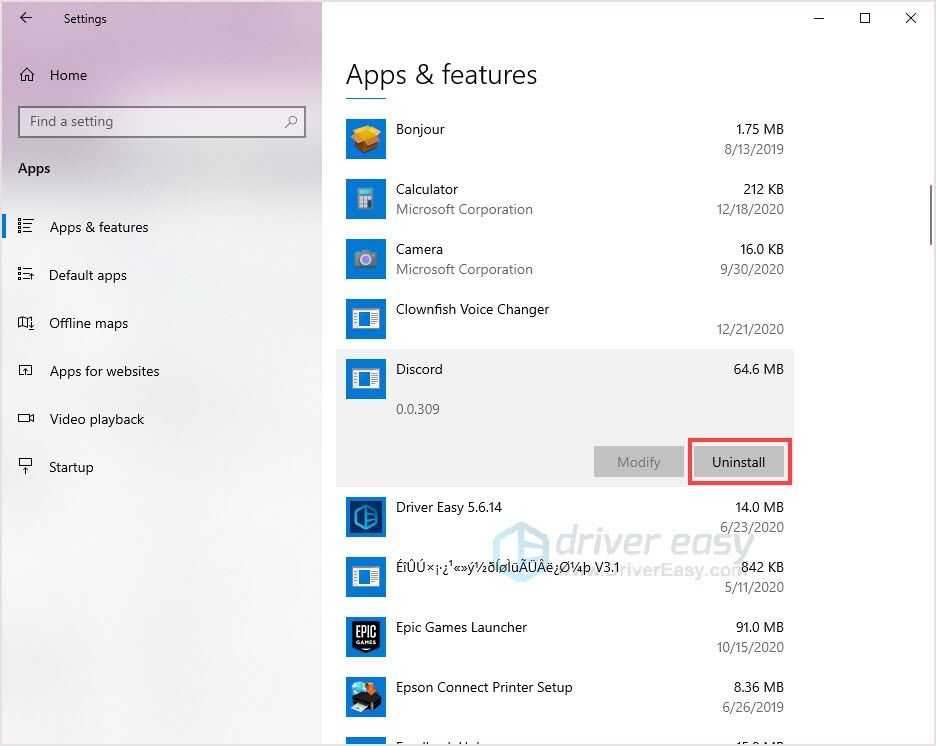
Task: Click Calculator size 212 KB
Action: point(763,189)
